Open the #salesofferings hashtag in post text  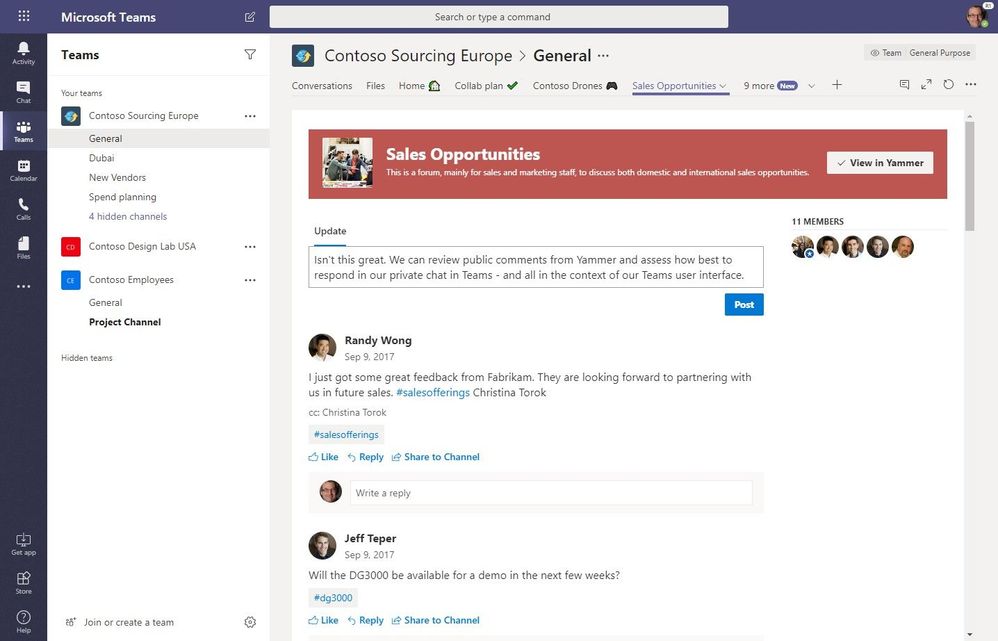point(433,393)
